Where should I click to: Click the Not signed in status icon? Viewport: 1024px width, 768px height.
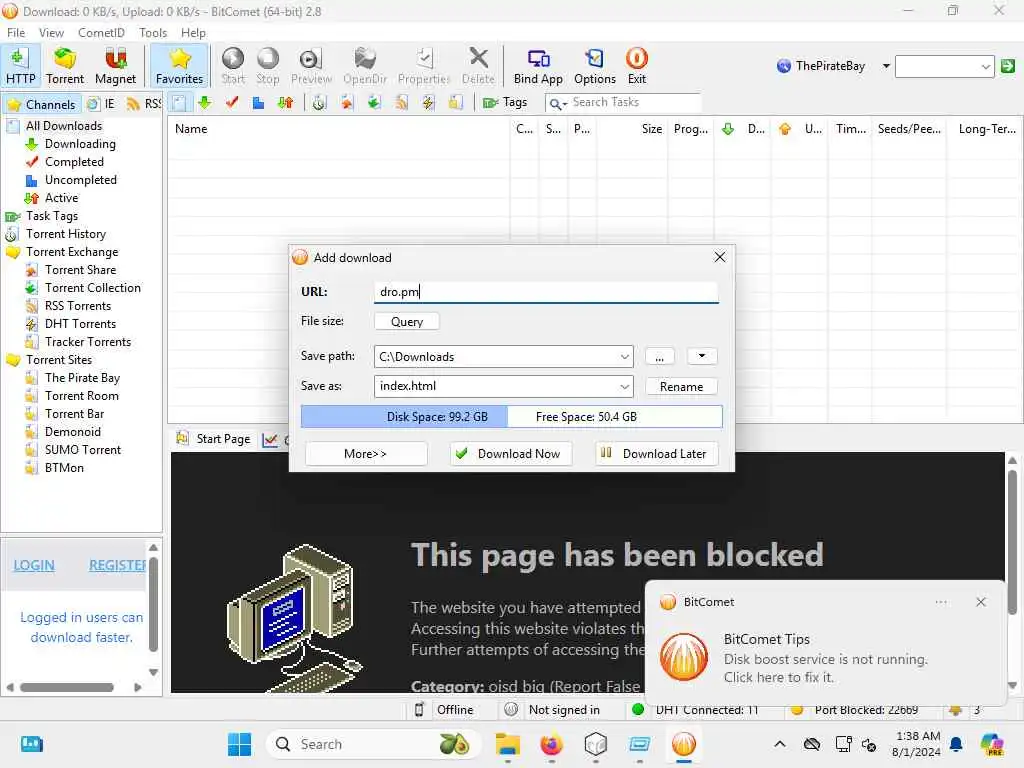[x=511, y=710]
